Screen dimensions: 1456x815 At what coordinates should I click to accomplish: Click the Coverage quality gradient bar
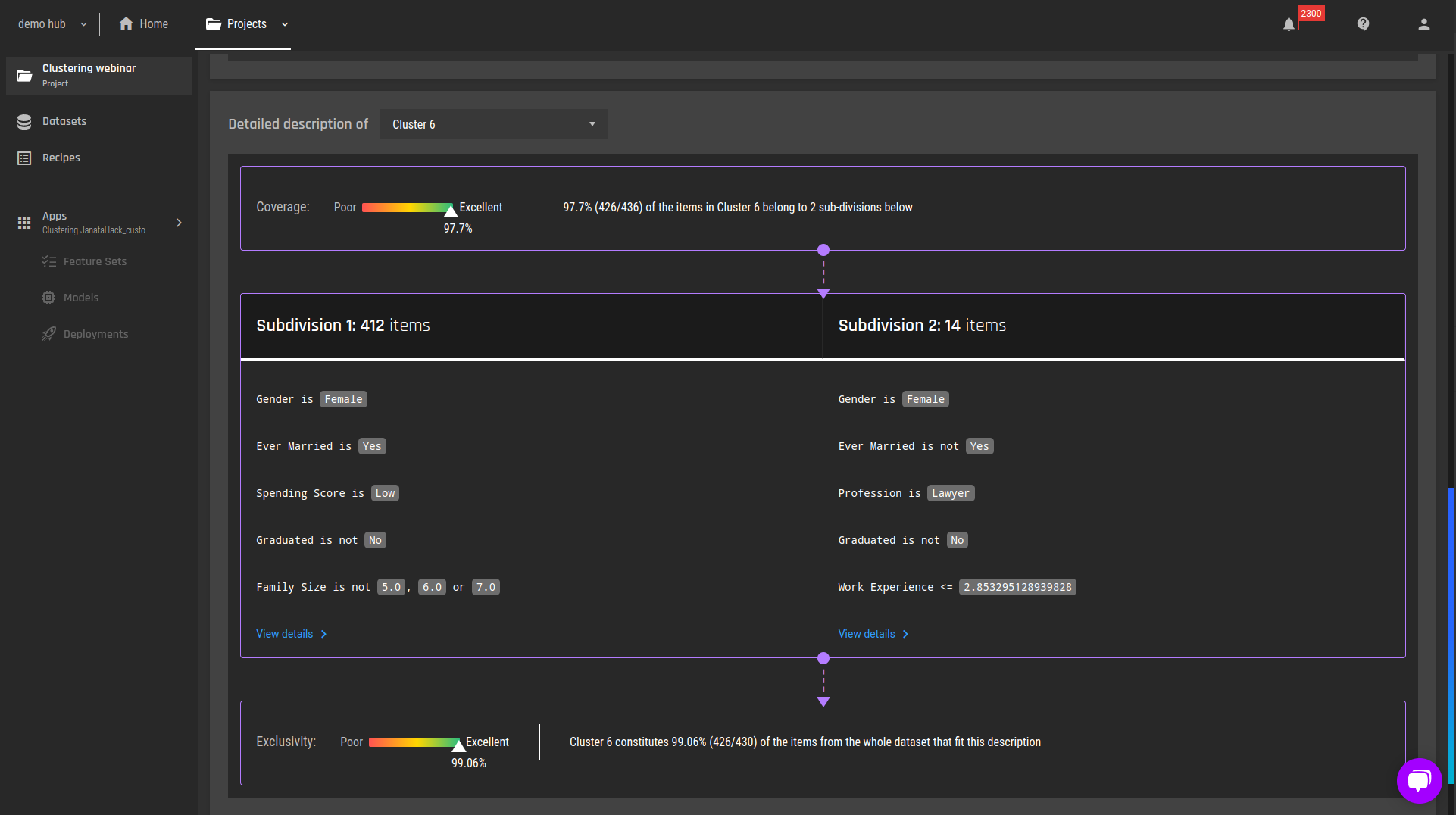pyautogui.click(x=408, y=208)
